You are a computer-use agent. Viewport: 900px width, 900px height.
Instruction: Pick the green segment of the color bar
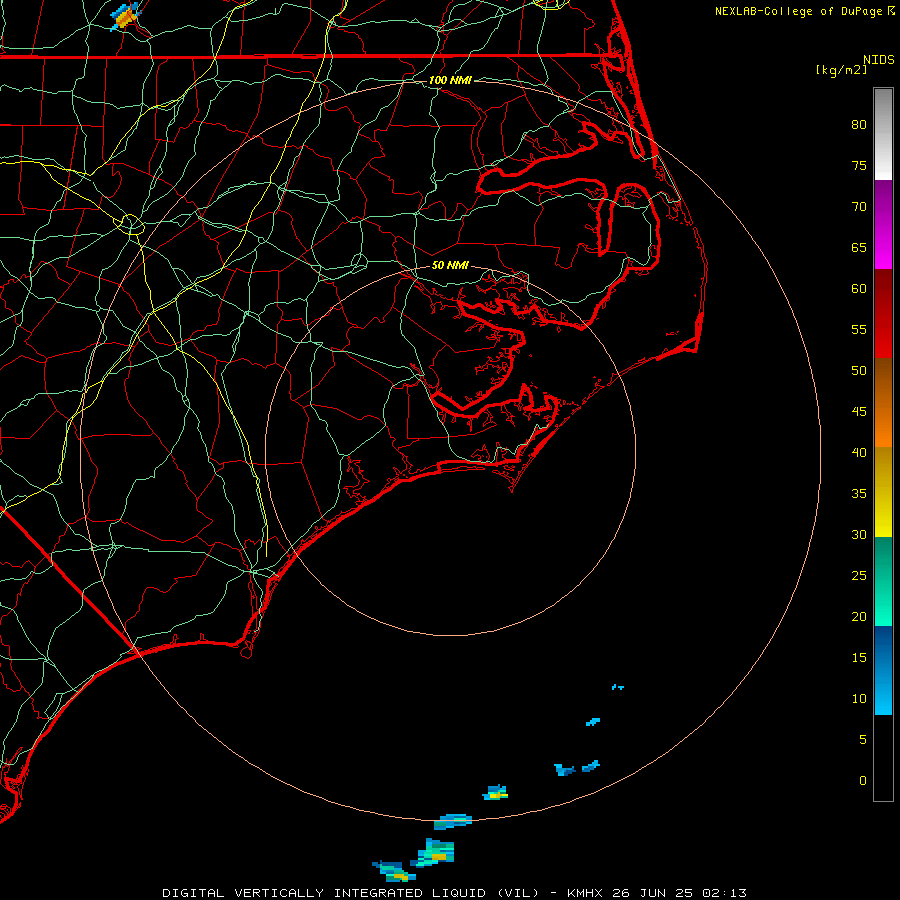click(883, 581)
